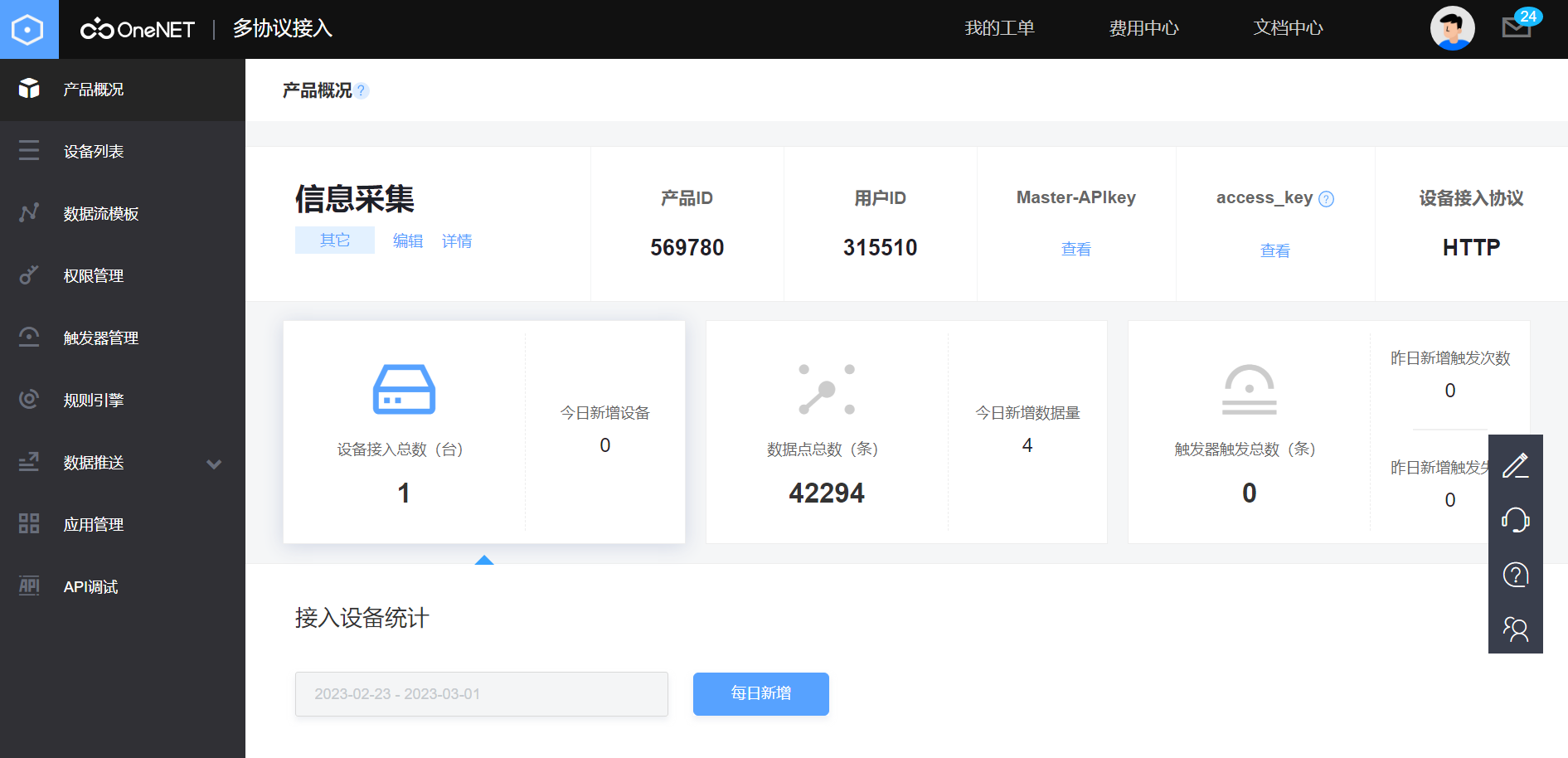Open the feedback pencil icon on floating panel
The height and width of the screenshot is (758, 1568).
click(x=1516, y=466)
